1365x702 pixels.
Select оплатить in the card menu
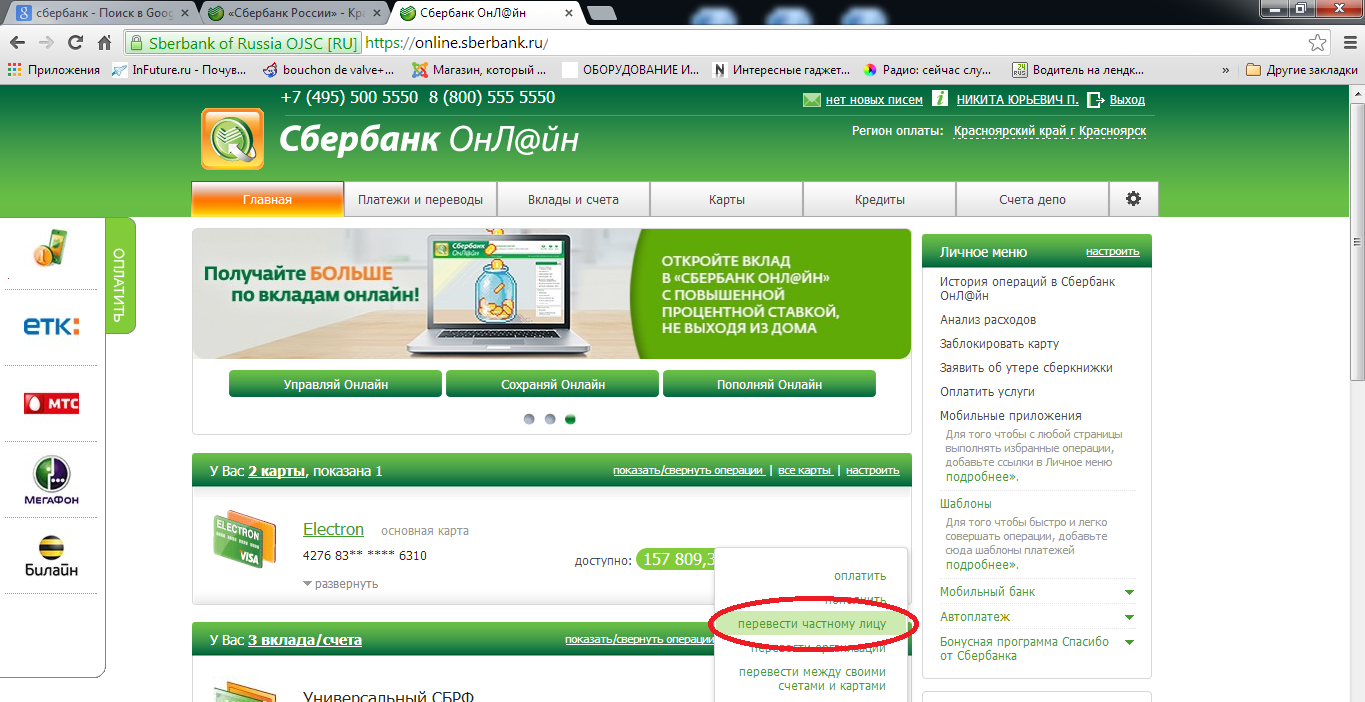(860, 576)
